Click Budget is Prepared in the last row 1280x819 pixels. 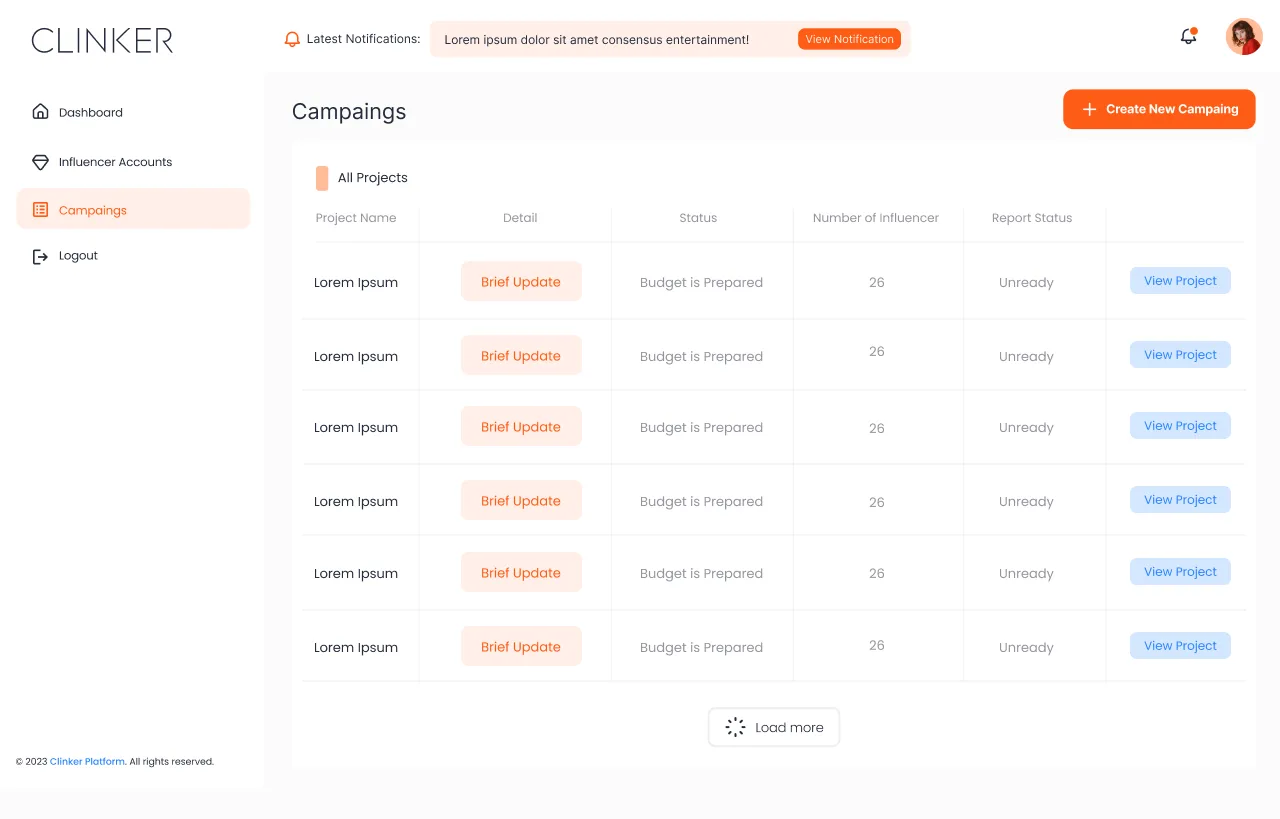coord(701,648)
